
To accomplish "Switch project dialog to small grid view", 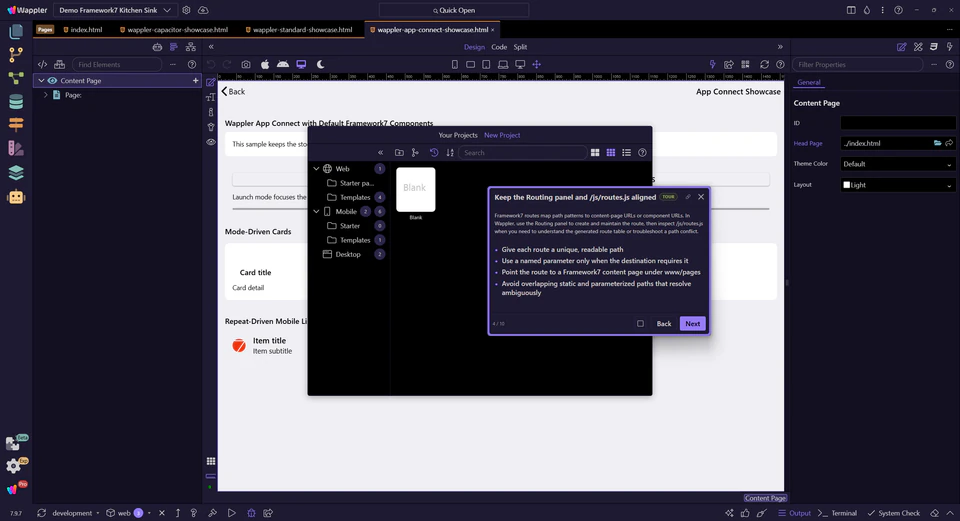I will (x=610, y=152).
